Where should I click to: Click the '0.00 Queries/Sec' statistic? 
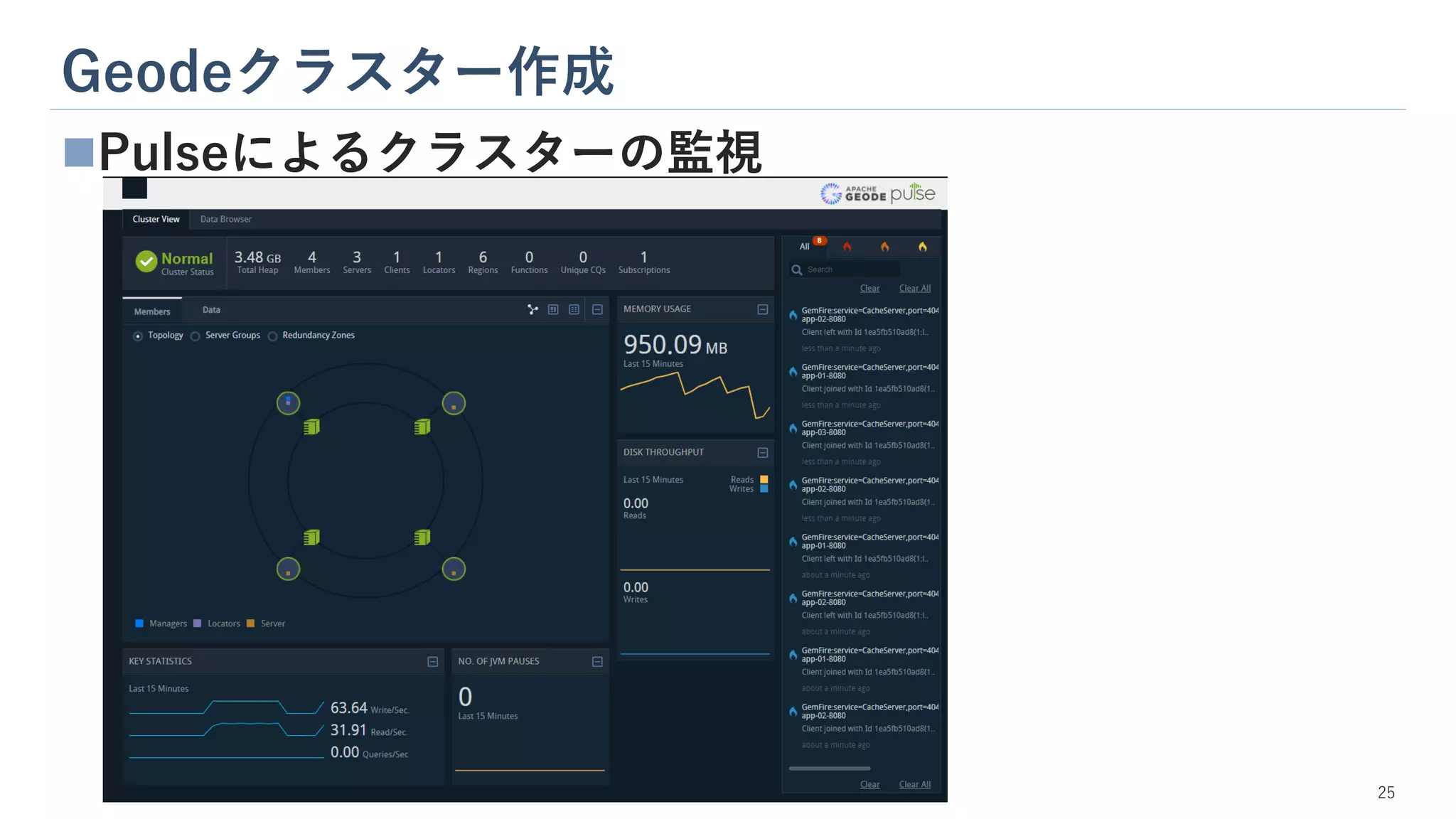point(369,752)
